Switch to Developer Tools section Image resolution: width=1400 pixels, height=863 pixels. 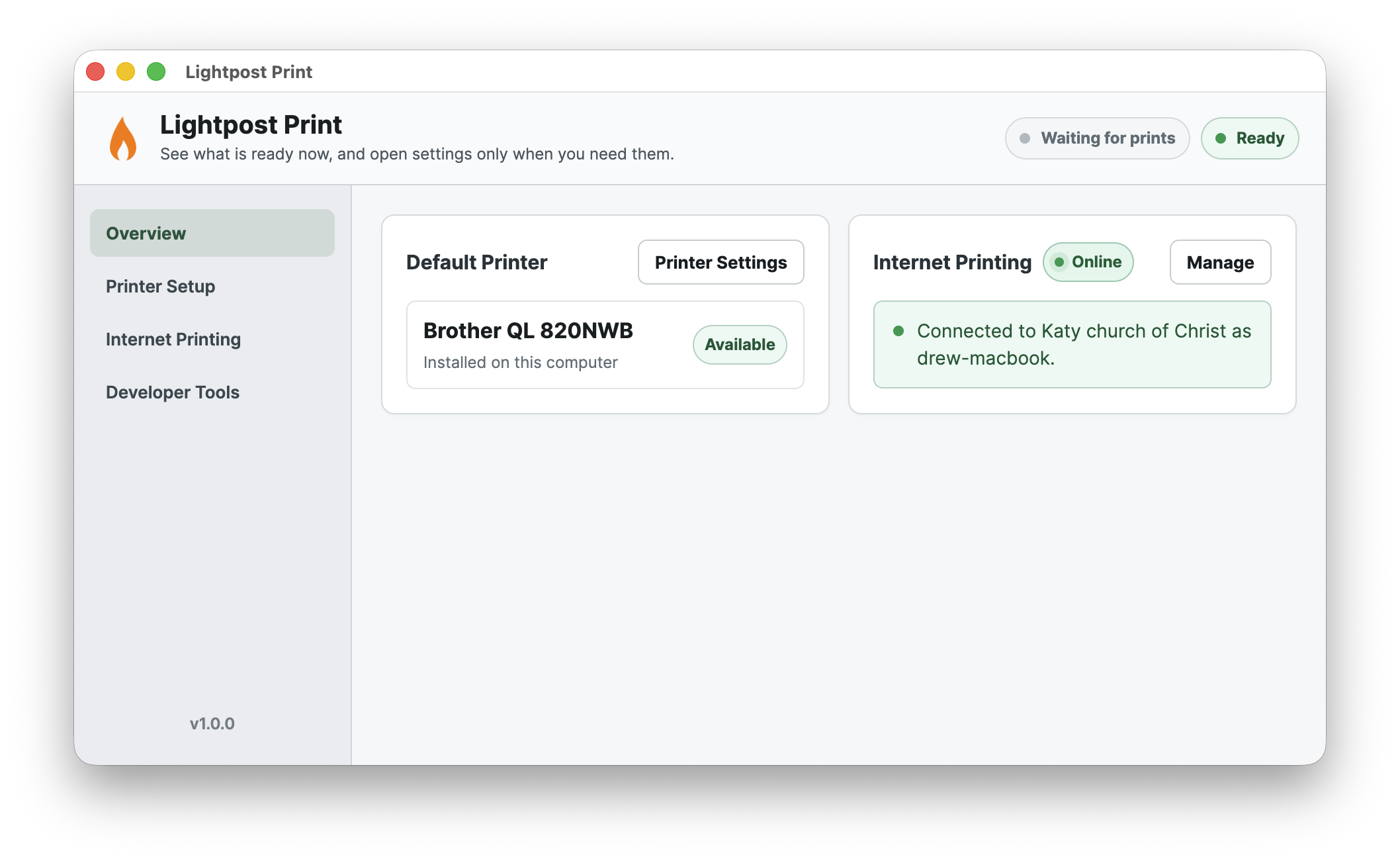click(x=212, y=392)
